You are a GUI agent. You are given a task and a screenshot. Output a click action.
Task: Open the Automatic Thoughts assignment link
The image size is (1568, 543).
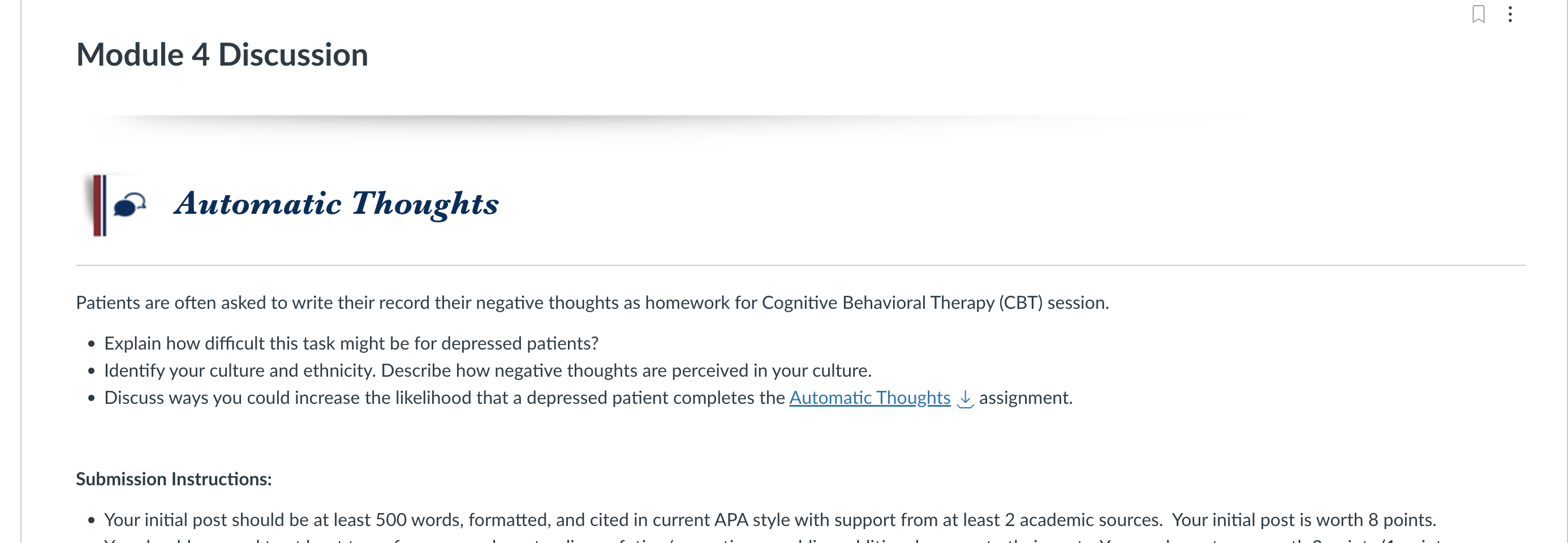coord(870,398)
